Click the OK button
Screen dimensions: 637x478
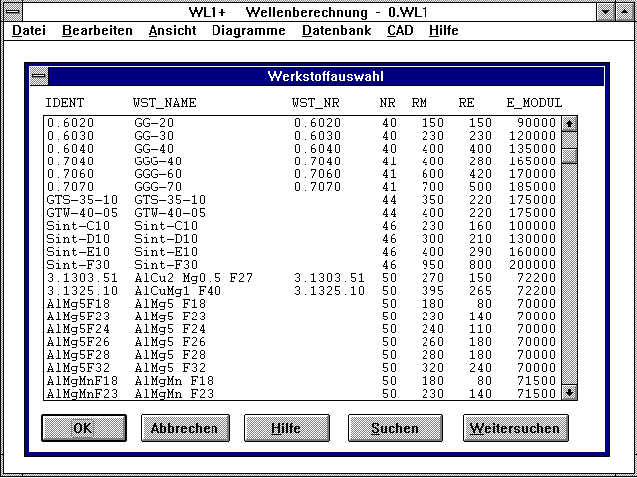coord(84,428)
